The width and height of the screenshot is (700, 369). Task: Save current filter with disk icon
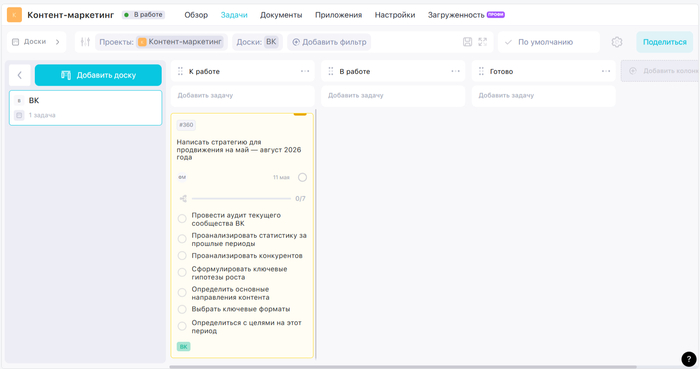467,42
